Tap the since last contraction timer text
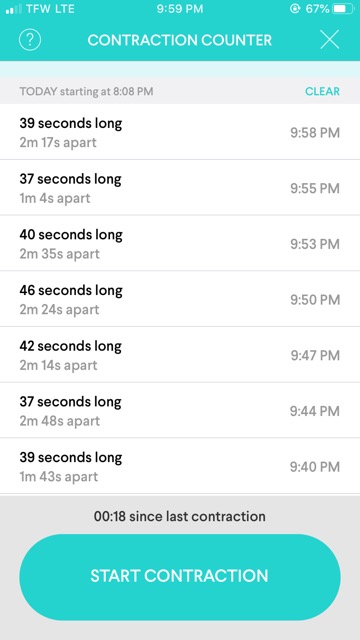This screenshot has width=360, height=640. click(x=180, y=516)
